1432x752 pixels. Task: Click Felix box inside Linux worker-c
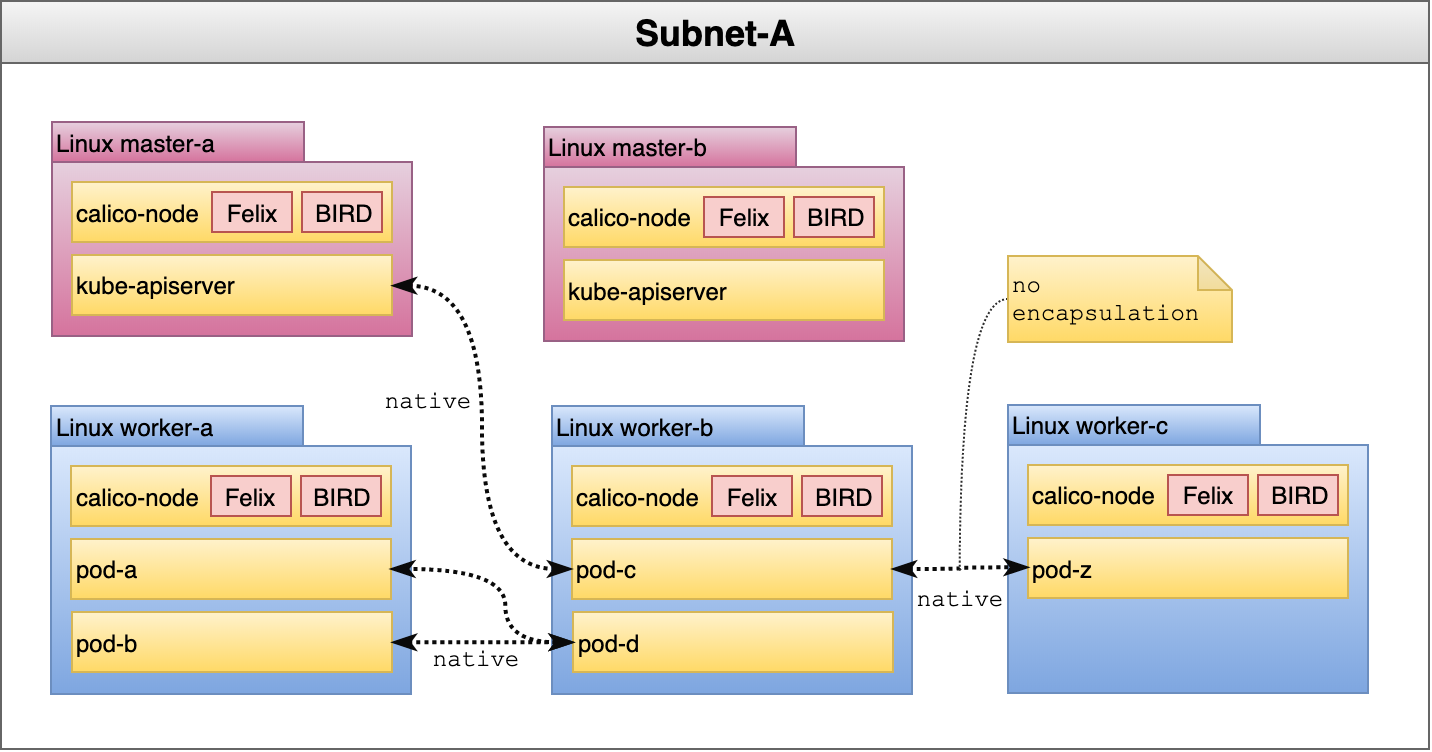1207,496
